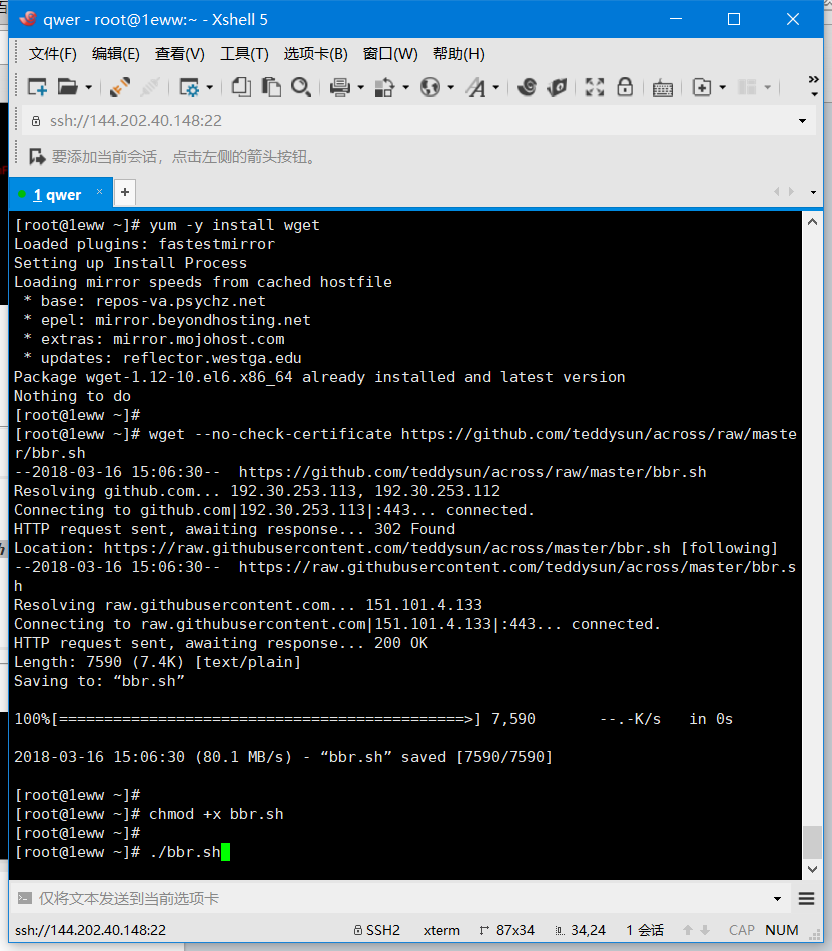Click the 'Nothing to do' terminal line
832x951 pixels.
[x=72, y=396]
